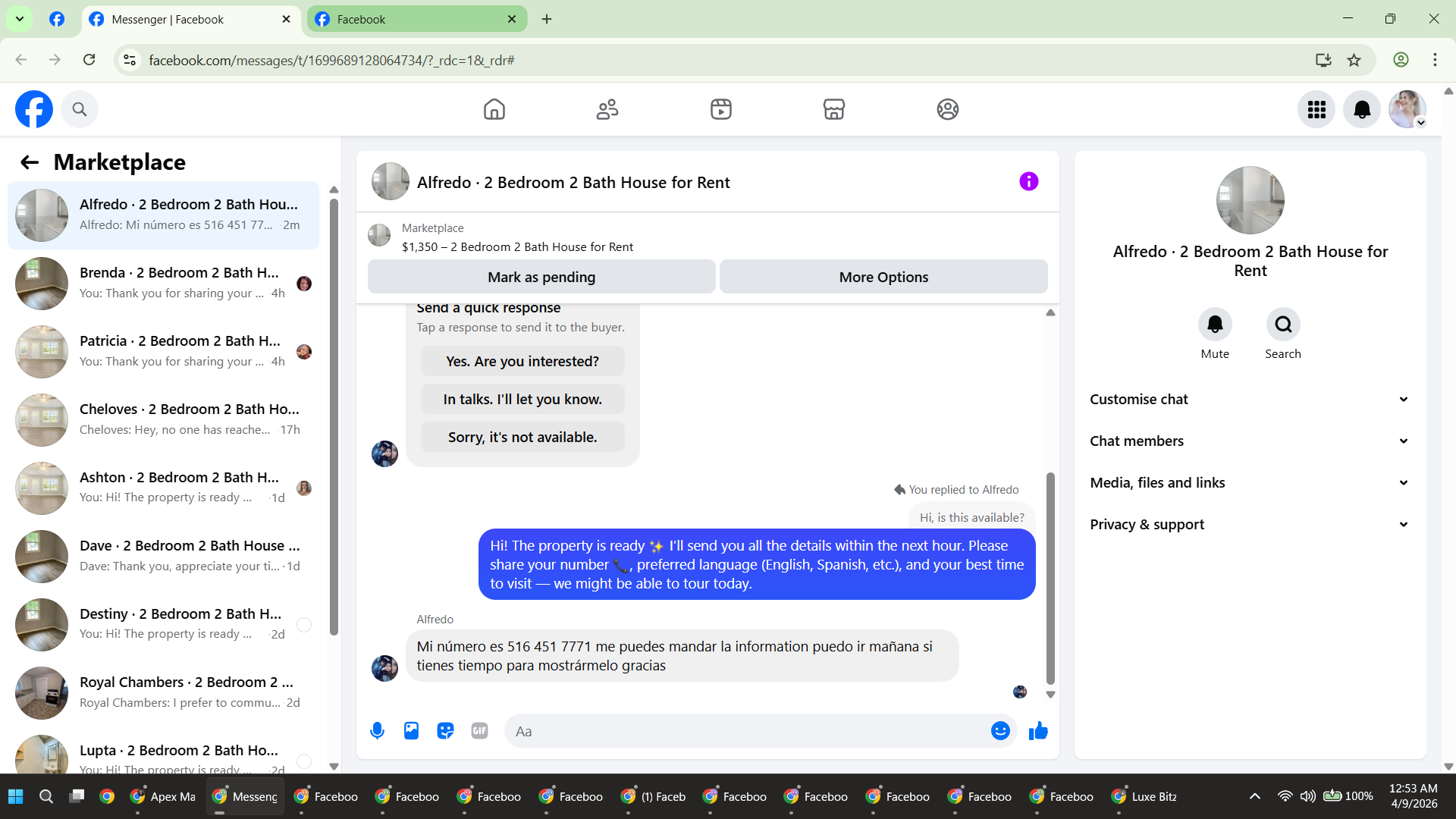Open the sticker picker icon

[x=445, y=731]
